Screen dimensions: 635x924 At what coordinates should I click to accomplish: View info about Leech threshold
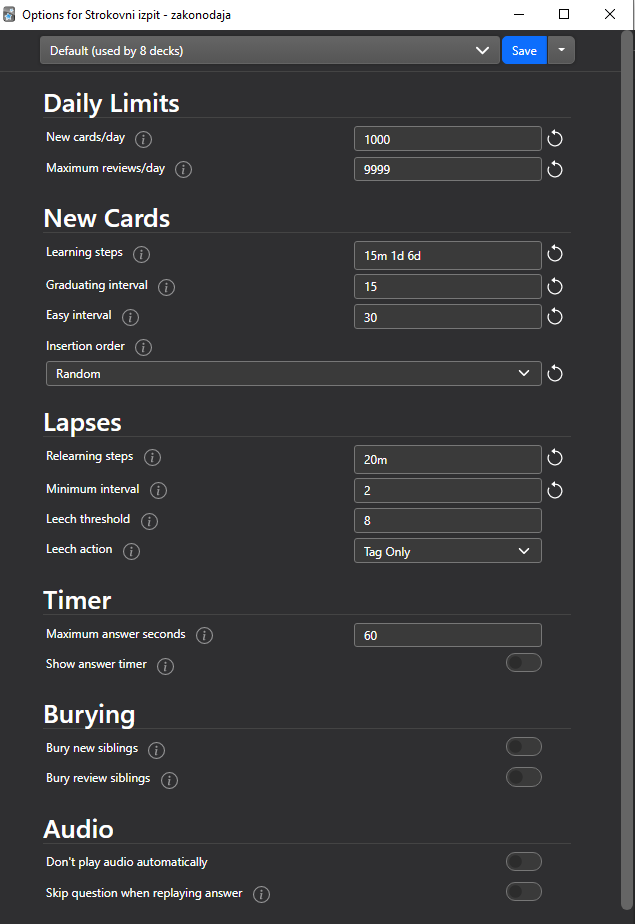click(149, 521)
